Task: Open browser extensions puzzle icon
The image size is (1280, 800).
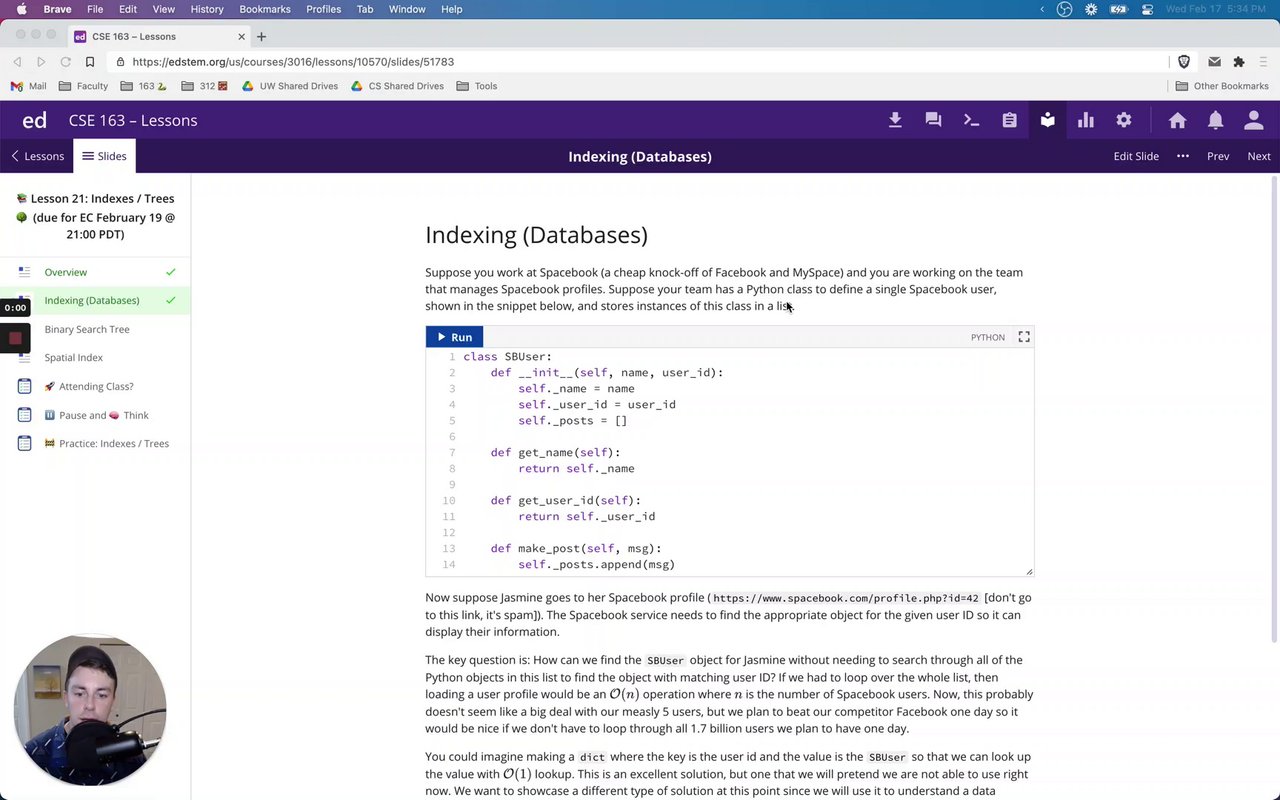Action: (1238, 62)
